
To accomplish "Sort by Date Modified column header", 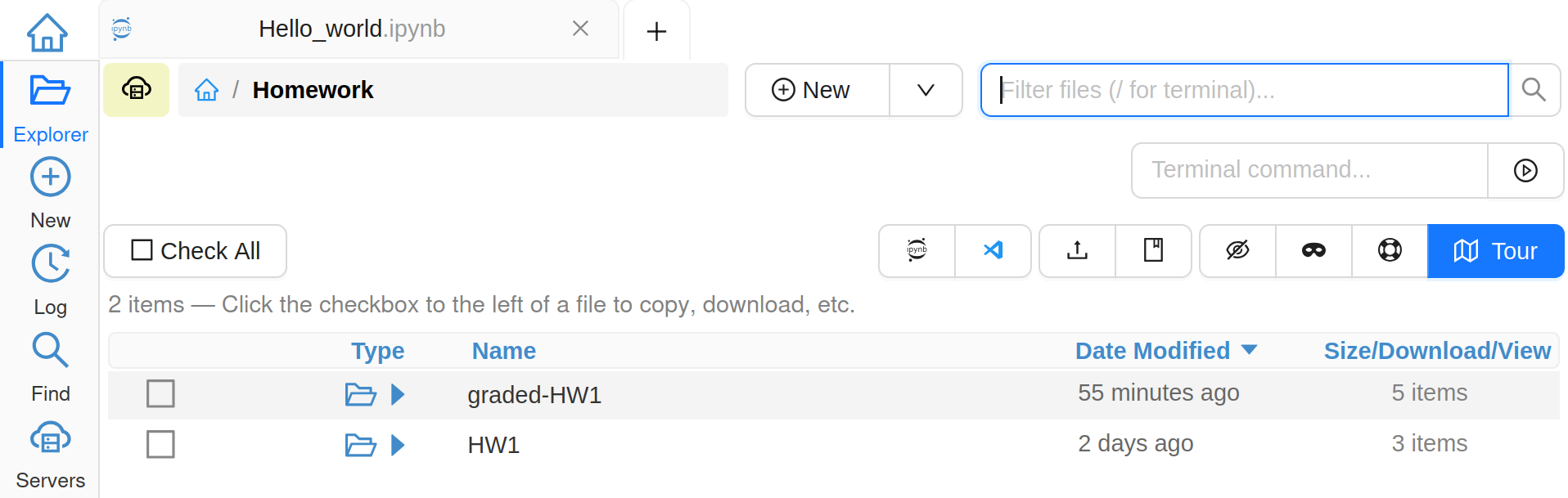I will point(1152,351).
